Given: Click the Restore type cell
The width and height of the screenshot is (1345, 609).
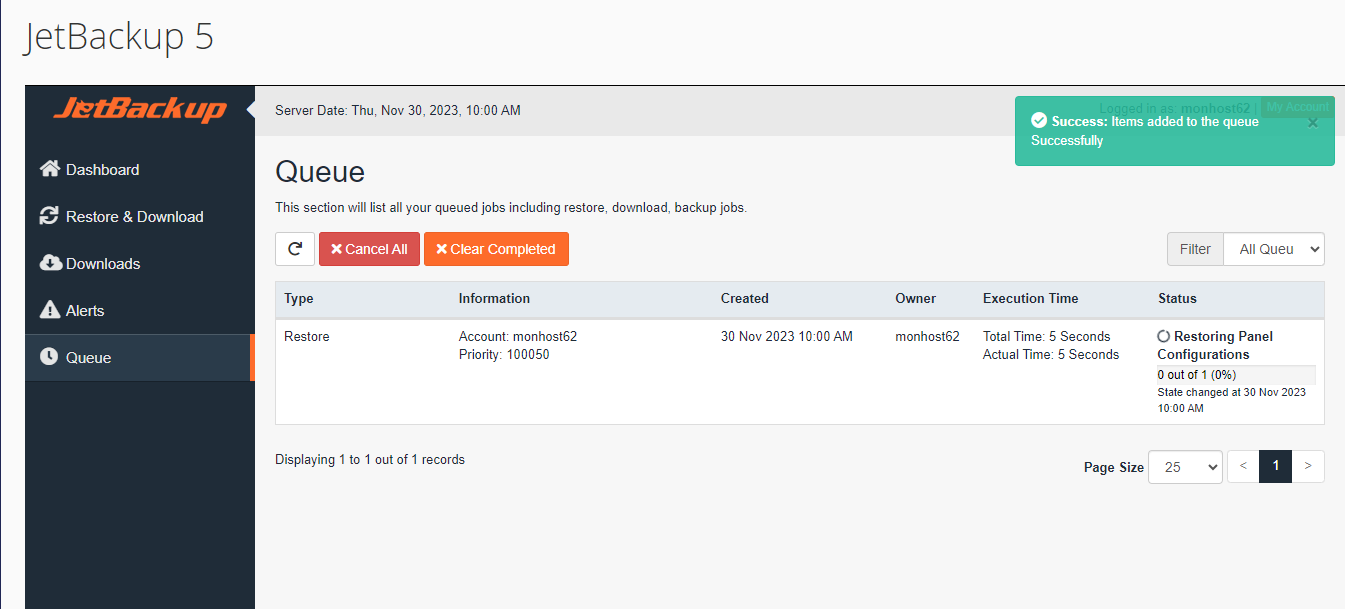Looking at the screenshot, I should pos(307,336).
